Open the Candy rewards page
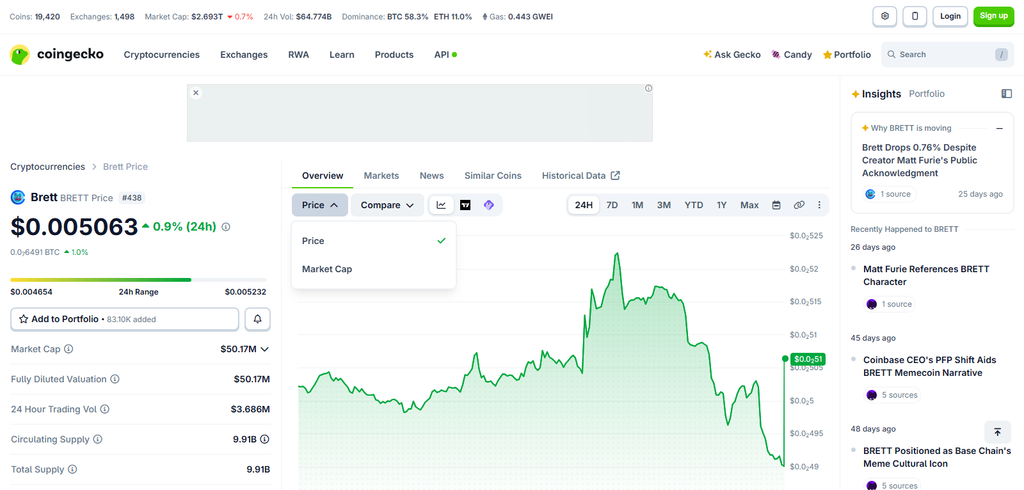 pos(792,55)
